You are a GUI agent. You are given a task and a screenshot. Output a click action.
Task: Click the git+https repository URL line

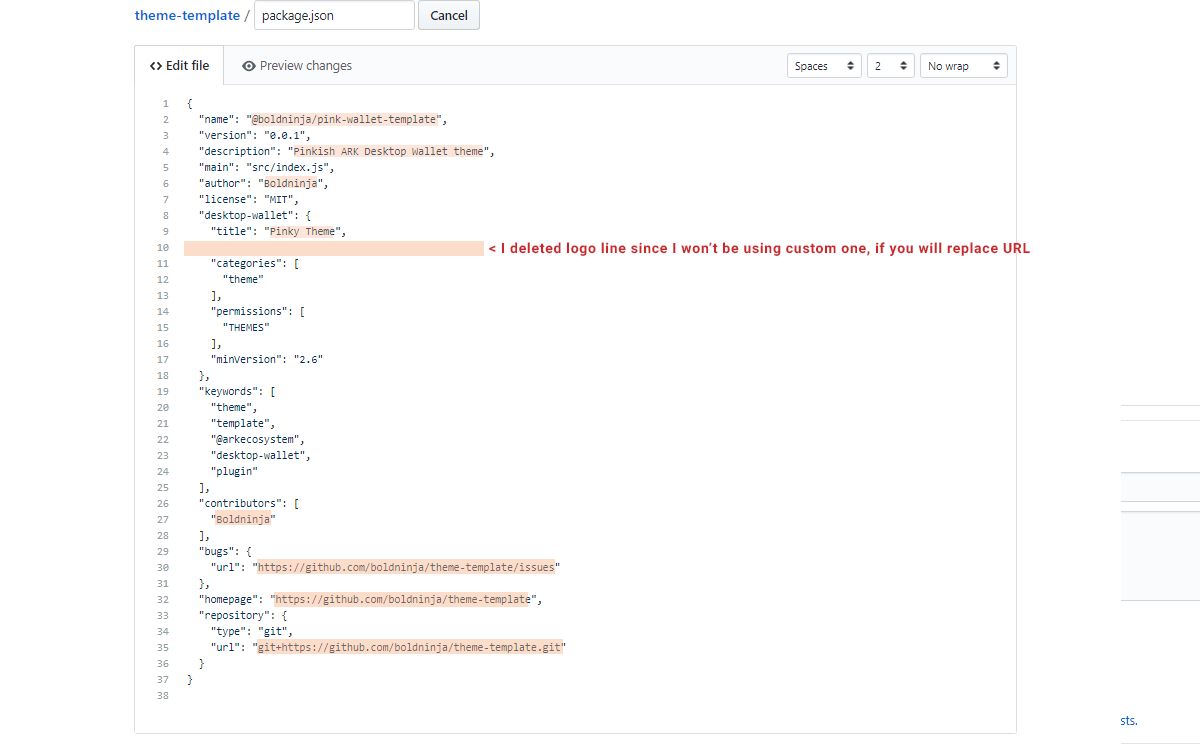(388, 647)
